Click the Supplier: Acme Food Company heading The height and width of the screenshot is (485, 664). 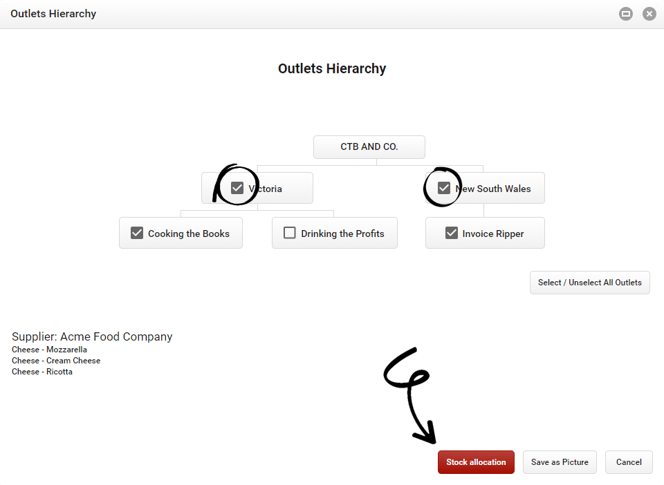click(92, 337)
